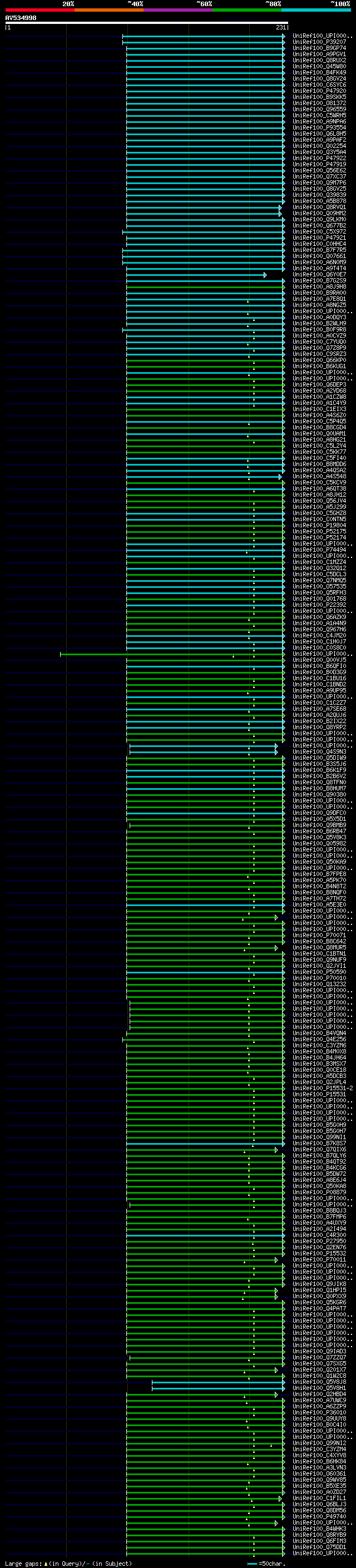The width and height of the screenshot is (356, 1568).
Task: Select the white AV534998 query bar
Action: 147,23
